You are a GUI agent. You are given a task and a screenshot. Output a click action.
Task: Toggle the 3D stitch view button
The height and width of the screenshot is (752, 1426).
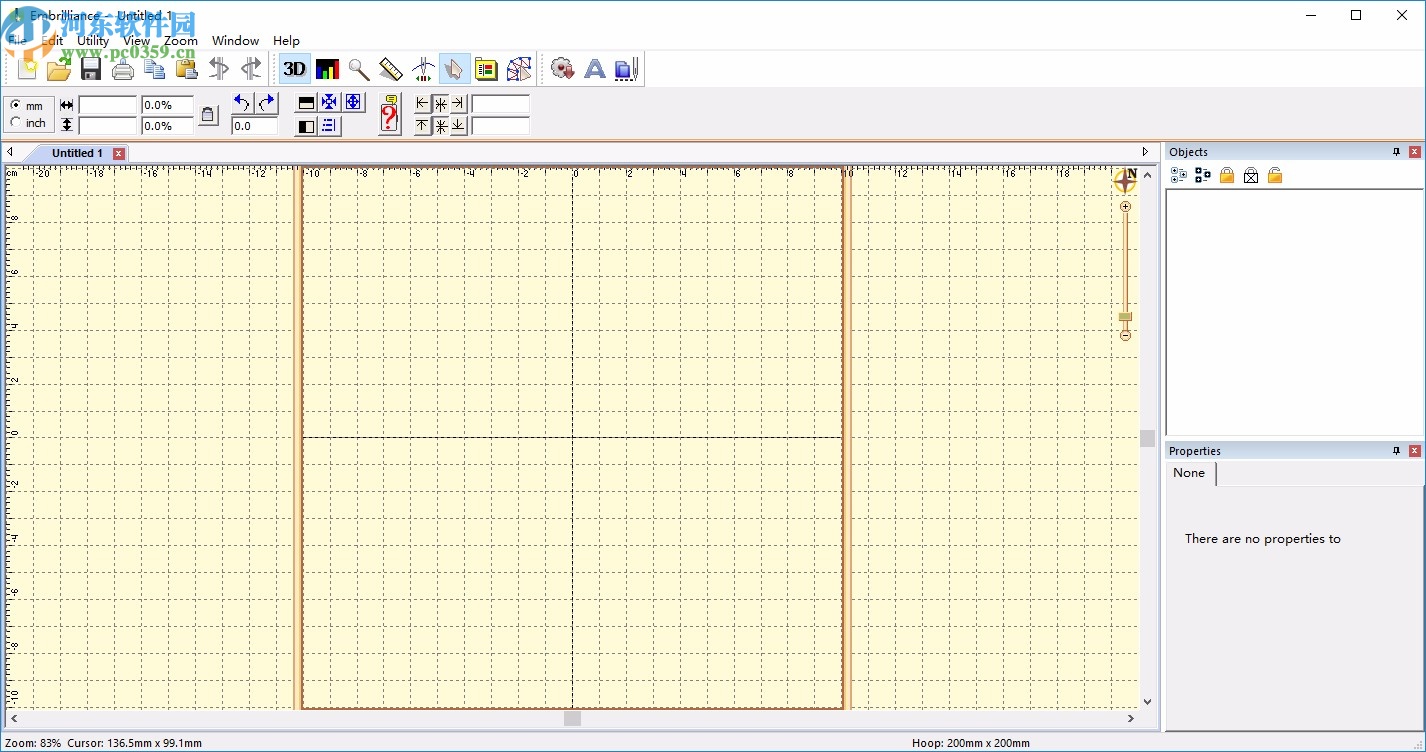point(294,69)
